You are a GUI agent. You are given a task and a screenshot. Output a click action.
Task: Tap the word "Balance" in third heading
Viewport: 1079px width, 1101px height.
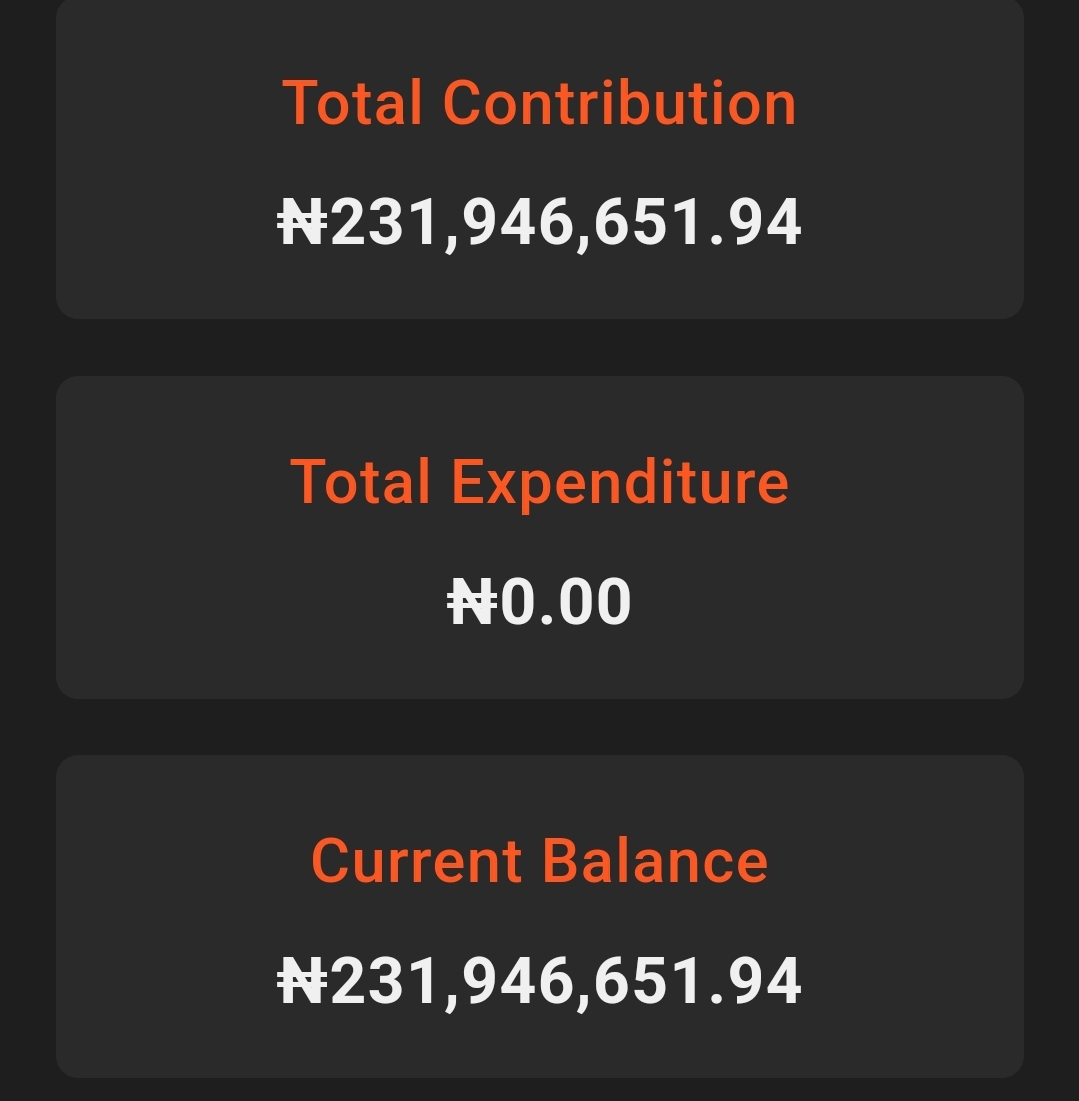[655, 861]
